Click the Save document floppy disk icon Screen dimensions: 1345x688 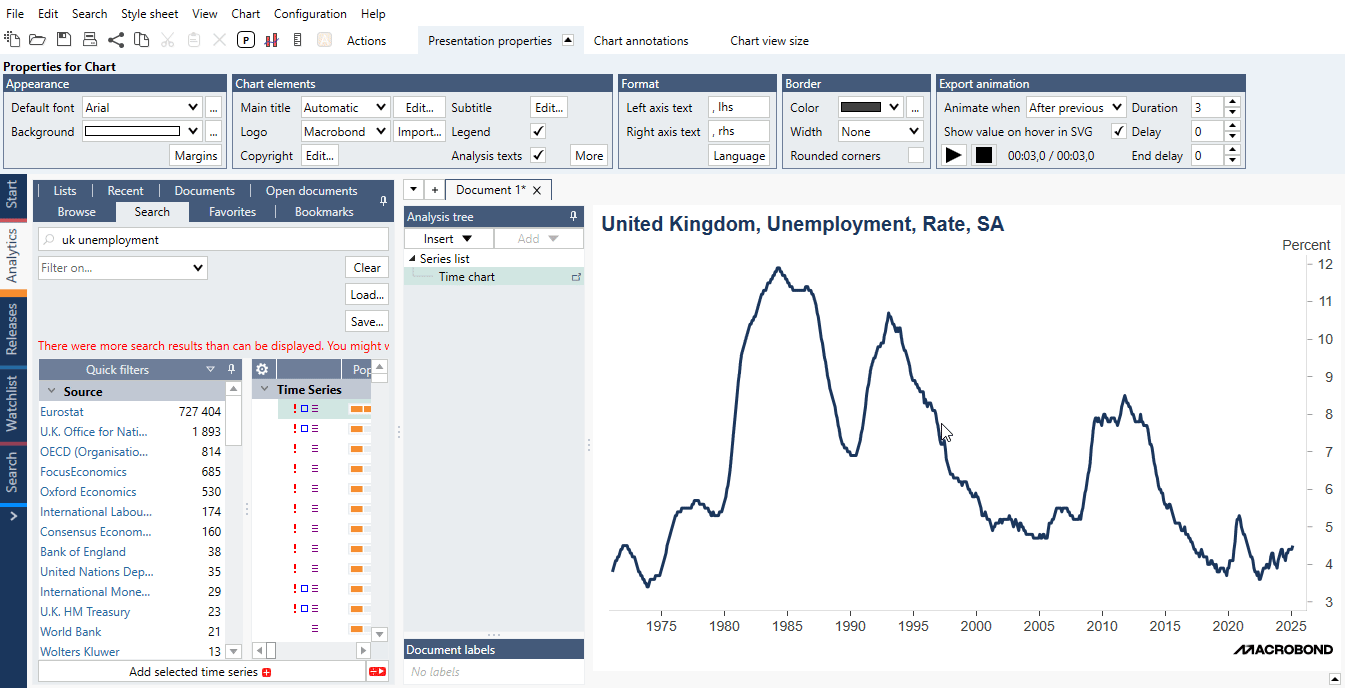[64, 40]
